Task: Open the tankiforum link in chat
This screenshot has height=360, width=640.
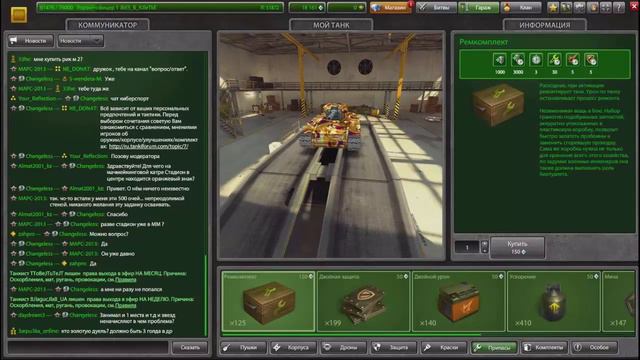Action: 149,146
